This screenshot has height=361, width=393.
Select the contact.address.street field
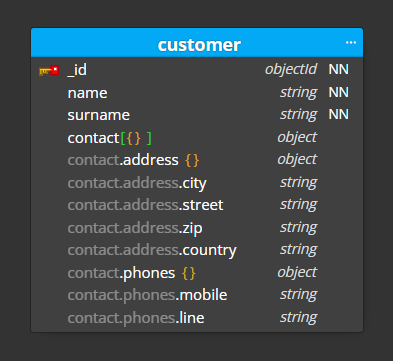tap(197, 205)
